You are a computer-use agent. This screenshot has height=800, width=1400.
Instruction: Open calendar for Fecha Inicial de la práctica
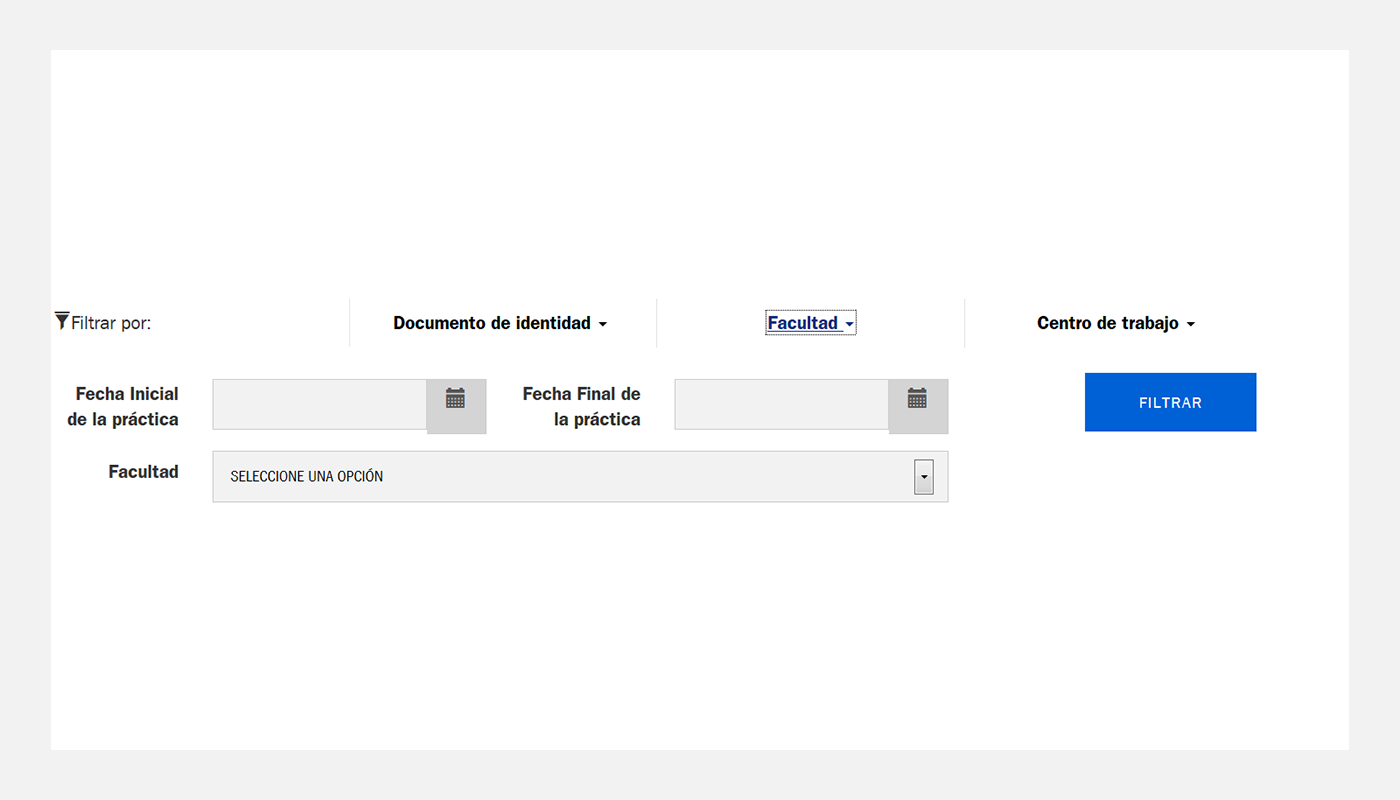tap(456, 406)
